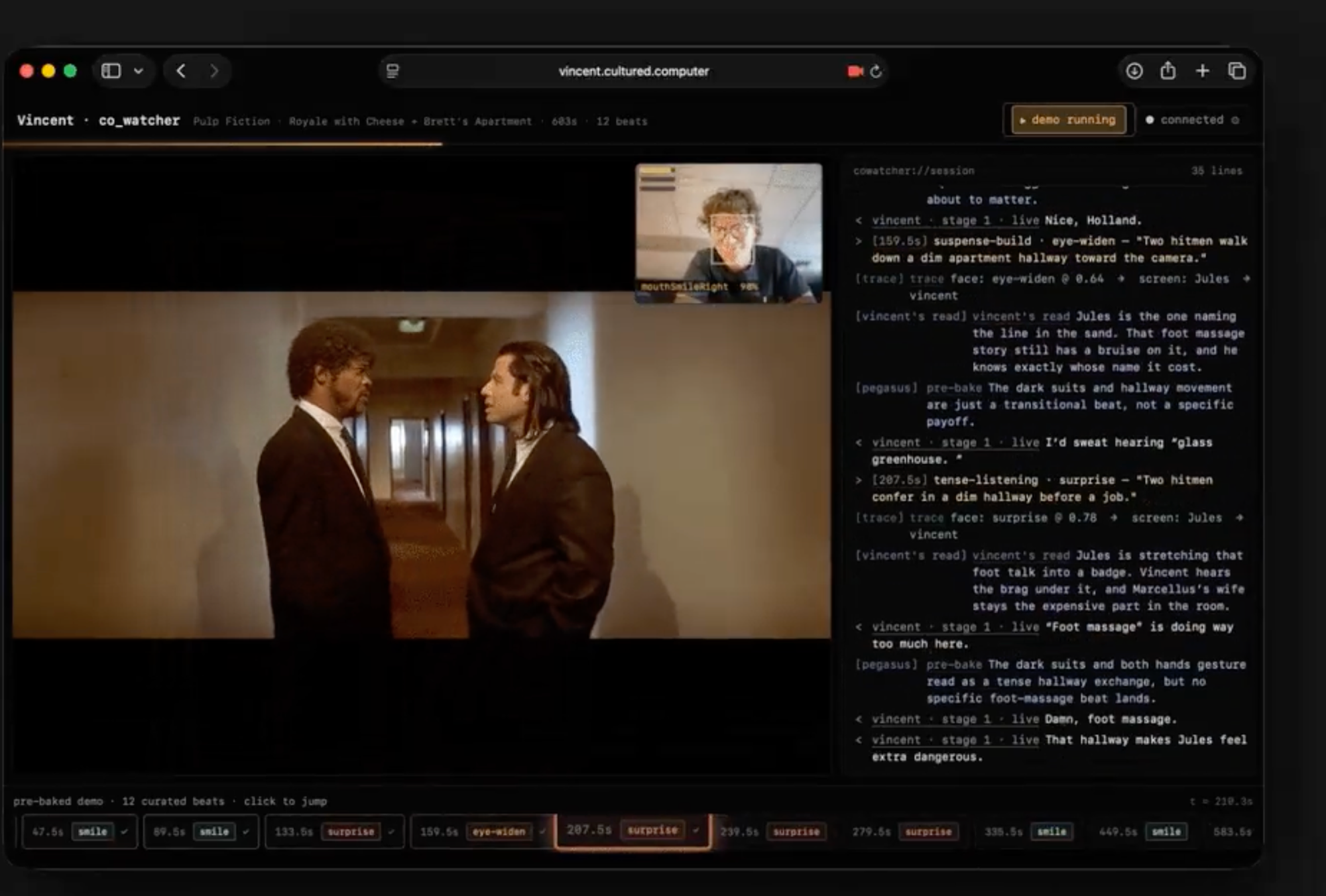Image resolution: width=1326 pixels, height=896 pixels.
Task: Jump to the 583.5s beat
Action: tap(1233, 832)
